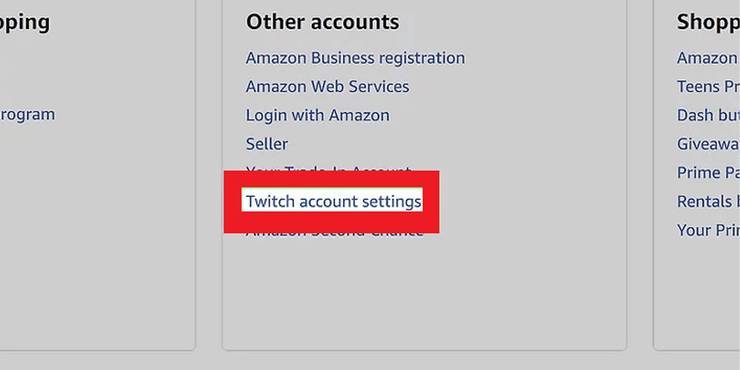Click empty space in the Other accounts card

coord(425,293)
